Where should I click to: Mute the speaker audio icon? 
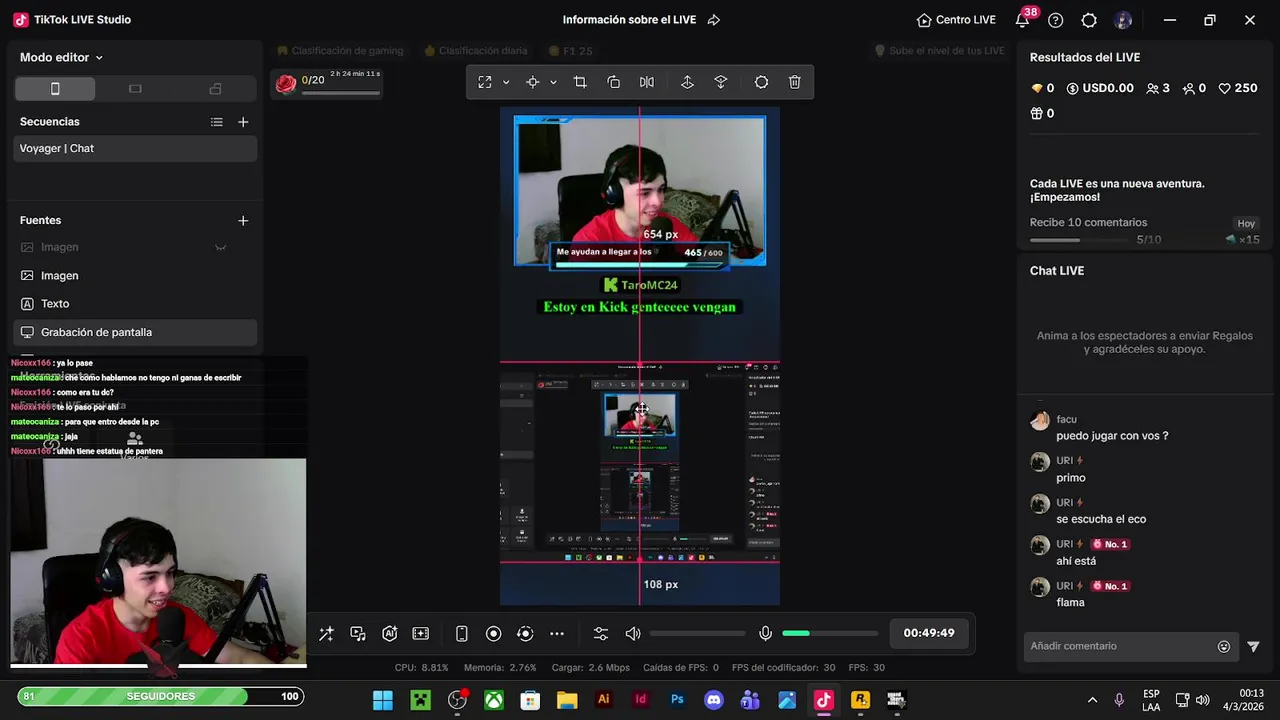(633, 633)
